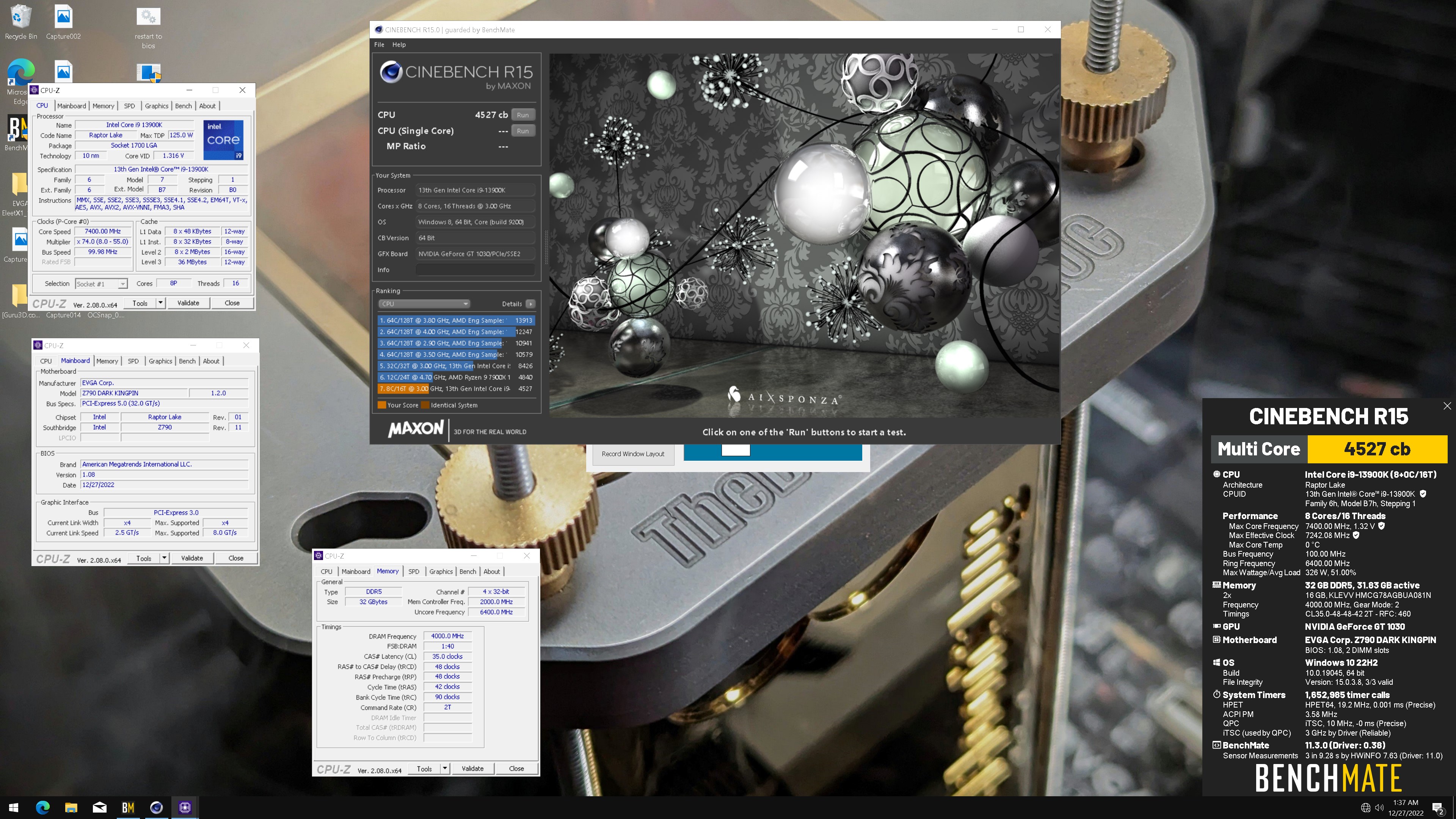This screenshot has height=819, width=1456.
Task: Open the Microsoft Edge desktop shortcut
Action: [20, 82]
